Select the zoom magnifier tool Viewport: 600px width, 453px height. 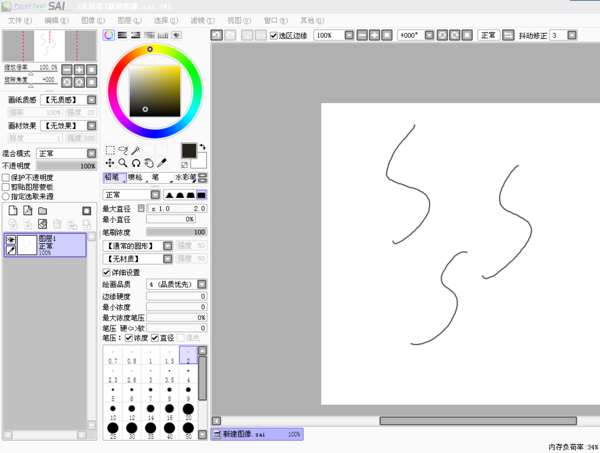[x=123, y=163]
